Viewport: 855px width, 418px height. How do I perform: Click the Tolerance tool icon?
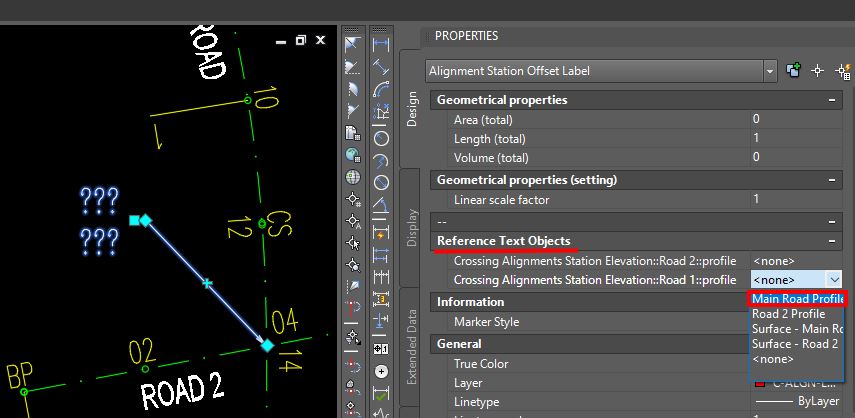click(x=381, y=348)
